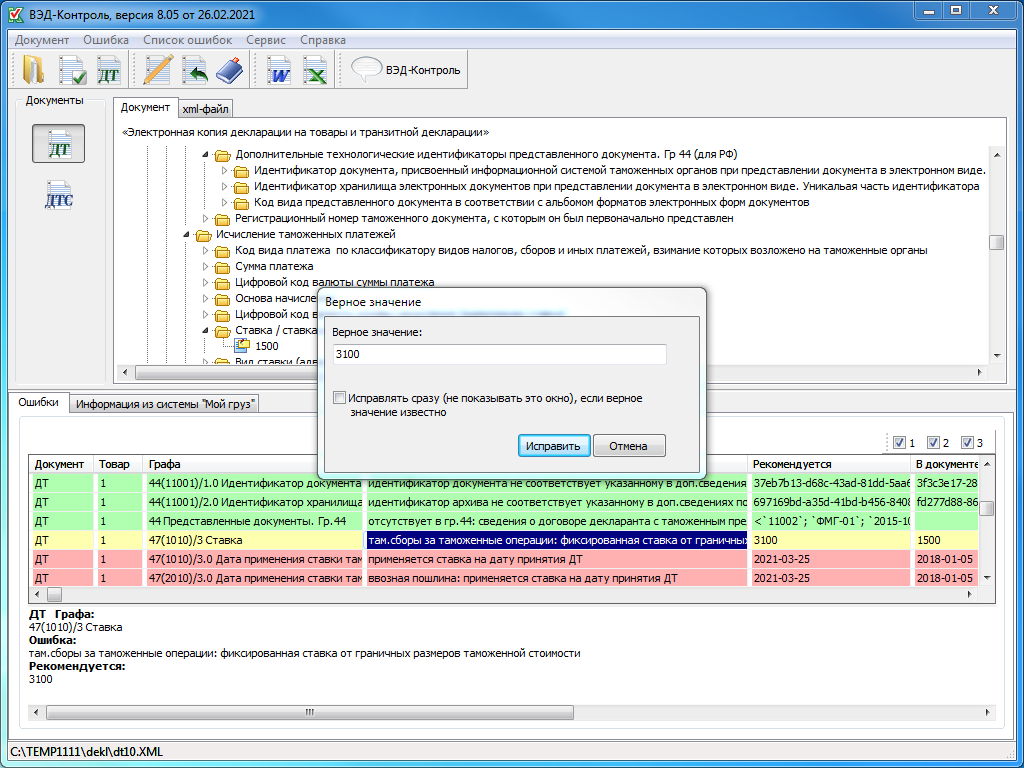Expand 'Сумма платежа' tree node

click(206, 267)
